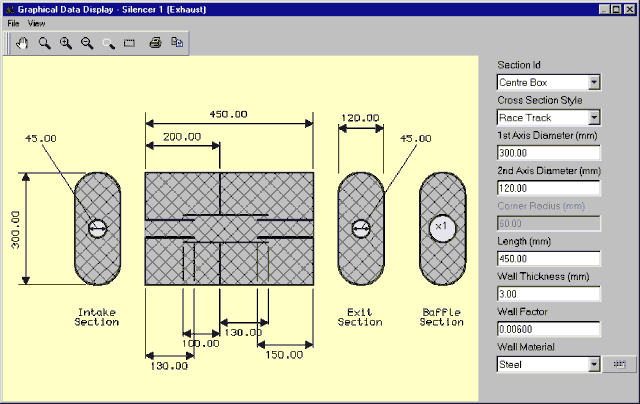Click the Intake Section race track drawing
This screenshot has width=640, height=404.
pyautogui.click(x=98, y=229)
